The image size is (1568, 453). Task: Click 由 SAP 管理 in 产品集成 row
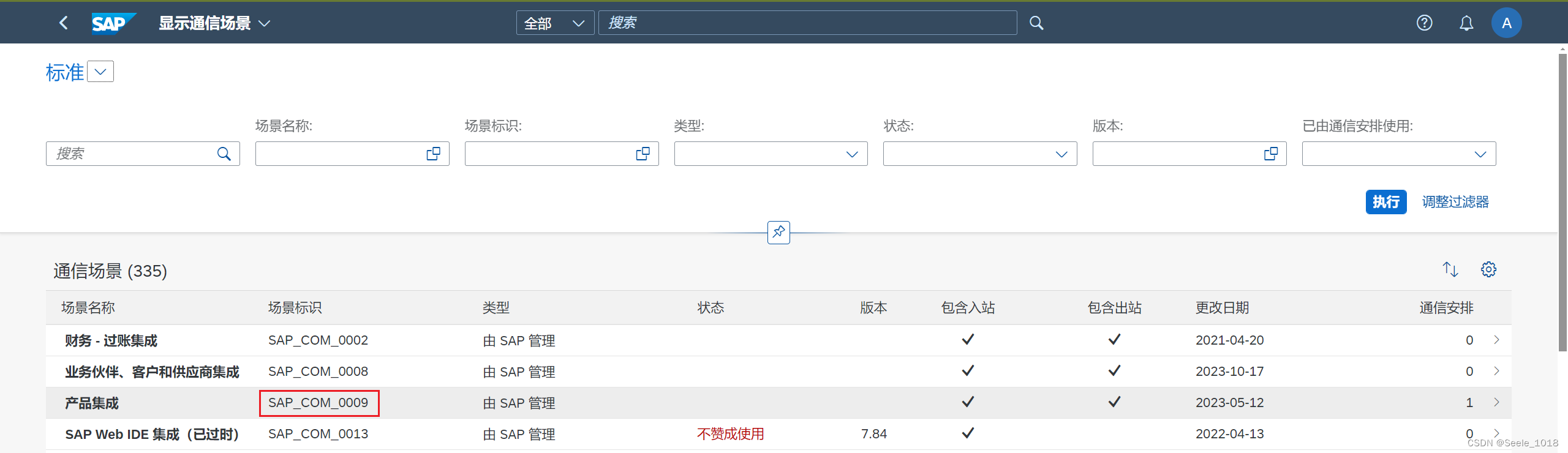[x=519, y=403]
